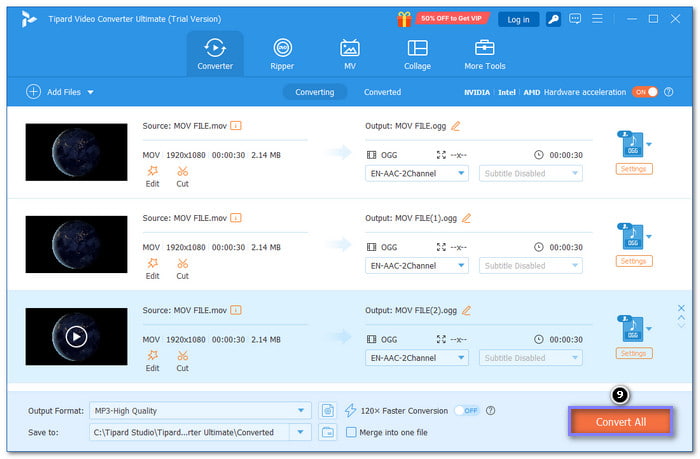Open More Tools tab
Screen dimensions: 700x459
point(484,54)
